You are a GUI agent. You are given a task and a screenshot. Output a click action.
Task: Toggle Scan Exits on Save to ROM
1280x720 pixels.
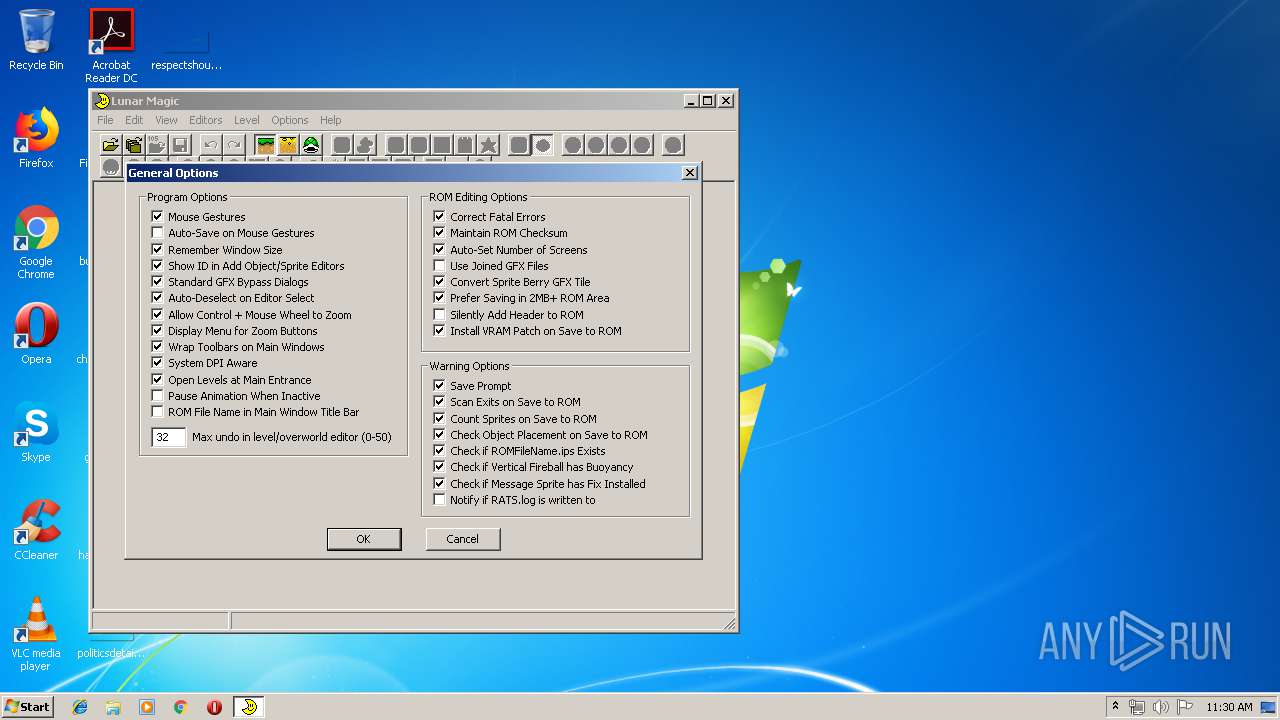tap(439, 402)
